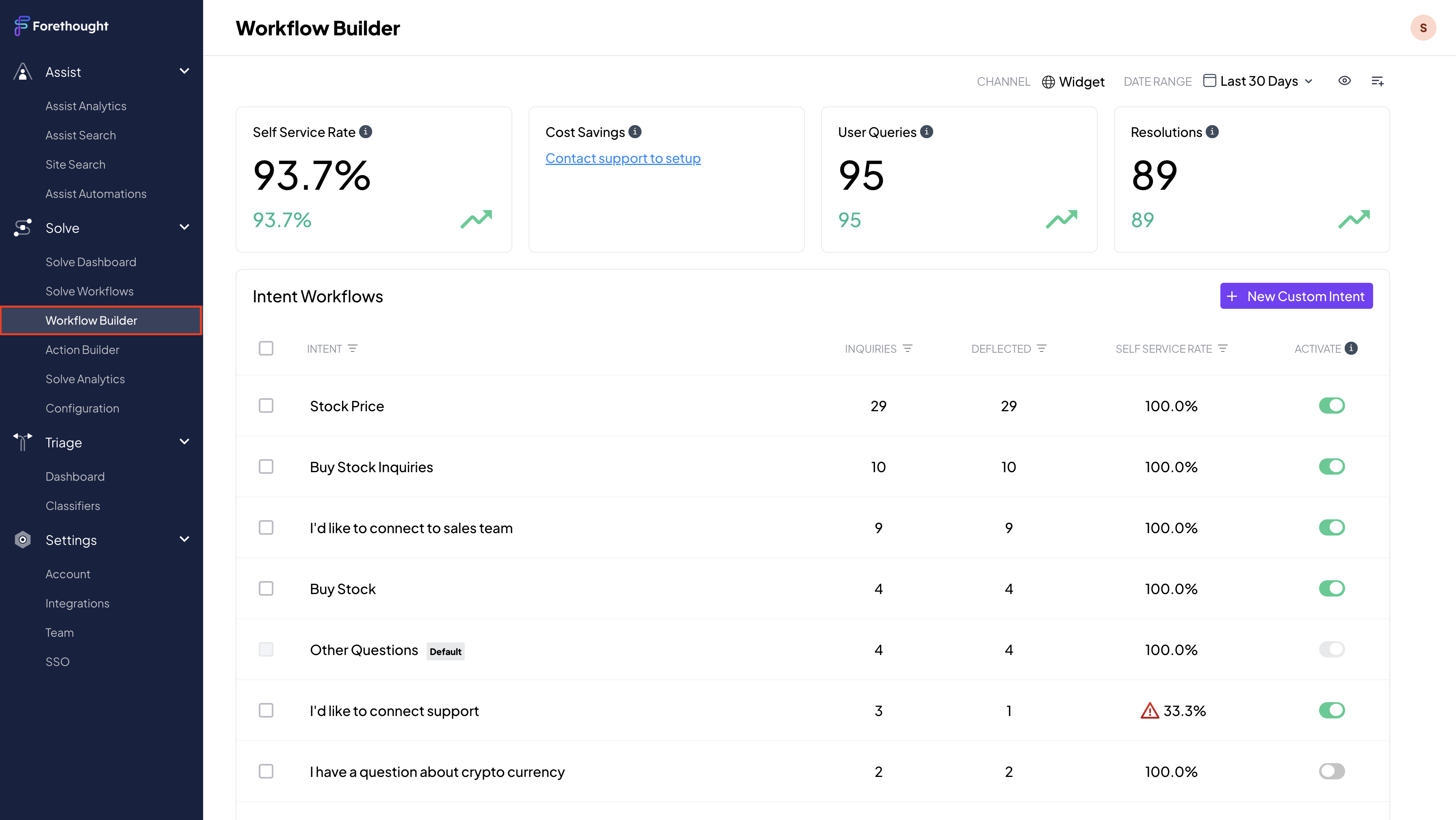Click the Settings gear icon
The image size is (1456, 820).
(x=23, y=540)
